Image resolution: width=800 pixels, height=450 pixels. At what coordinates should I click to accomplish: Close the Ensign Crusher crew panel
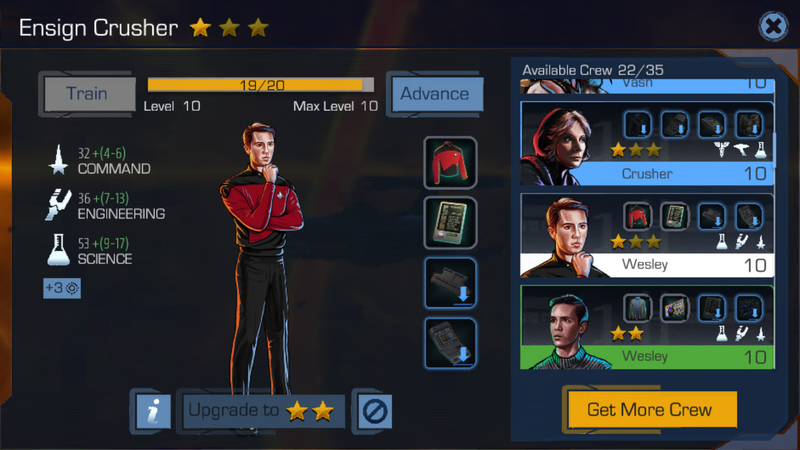click(773, 26)
